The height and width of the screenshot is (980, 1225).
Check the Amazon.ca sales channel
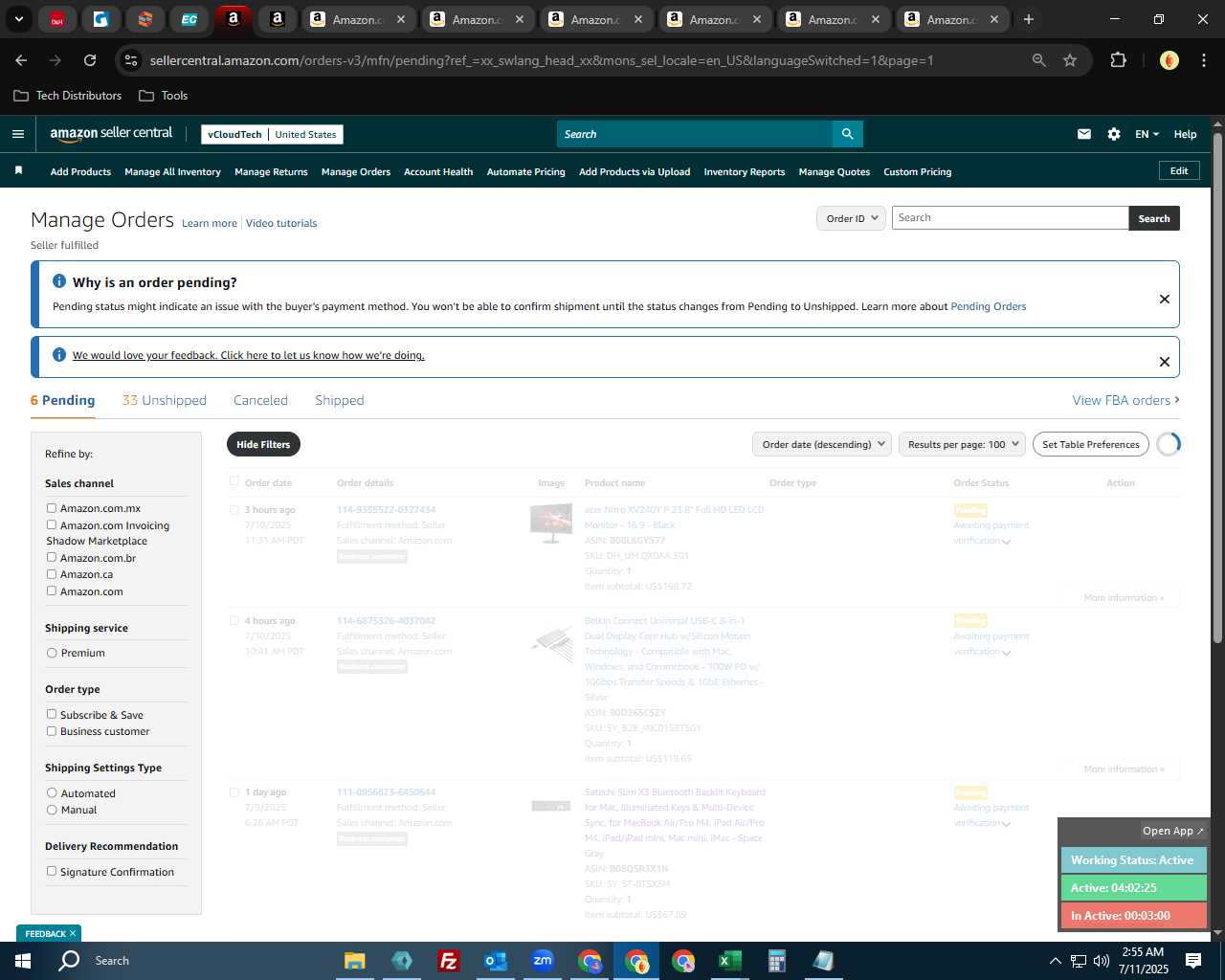click(52, 574)
